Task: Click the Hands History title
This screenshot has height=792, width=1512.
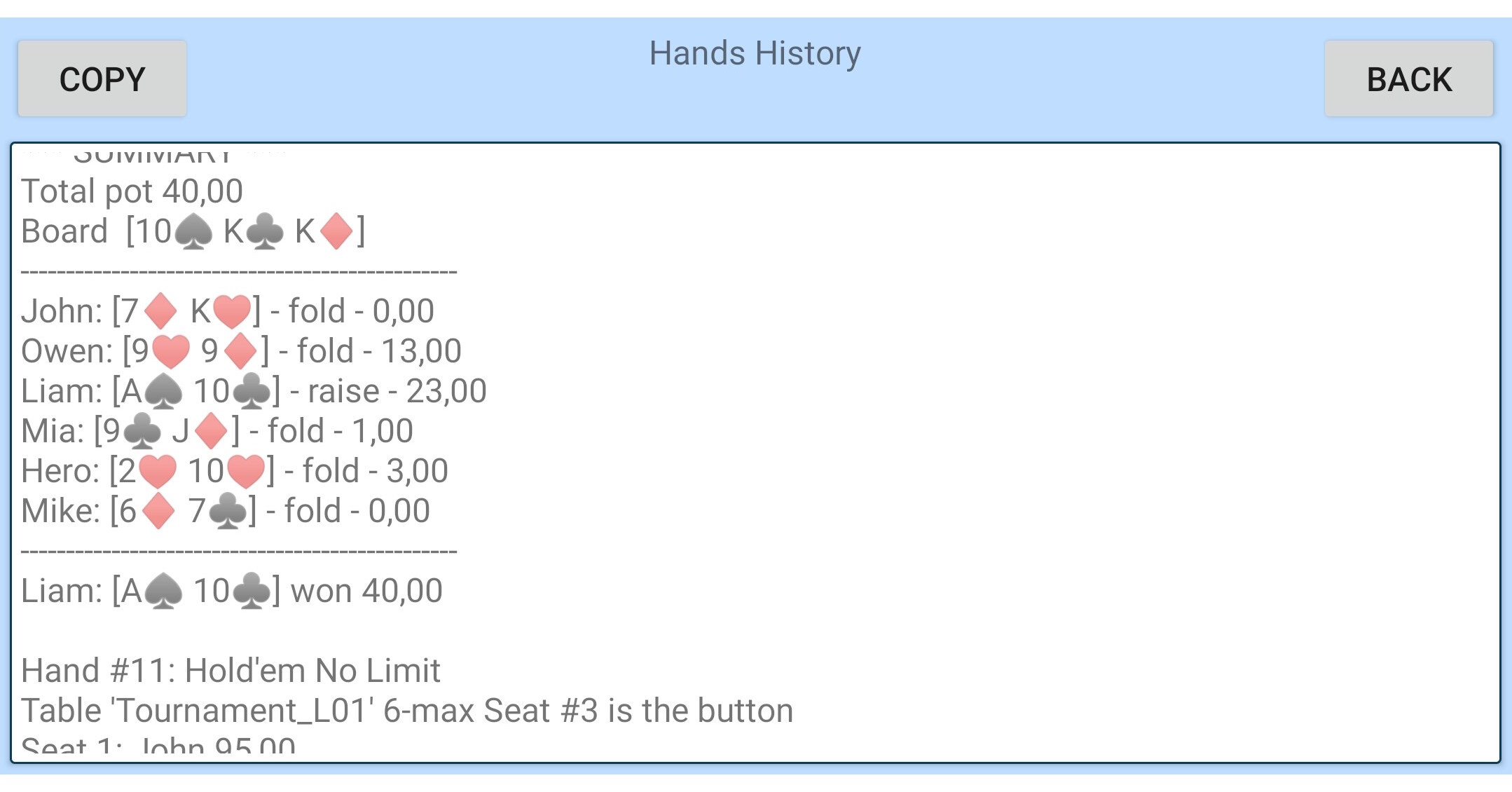Action: pyautogui.click(x=755, y=53)
